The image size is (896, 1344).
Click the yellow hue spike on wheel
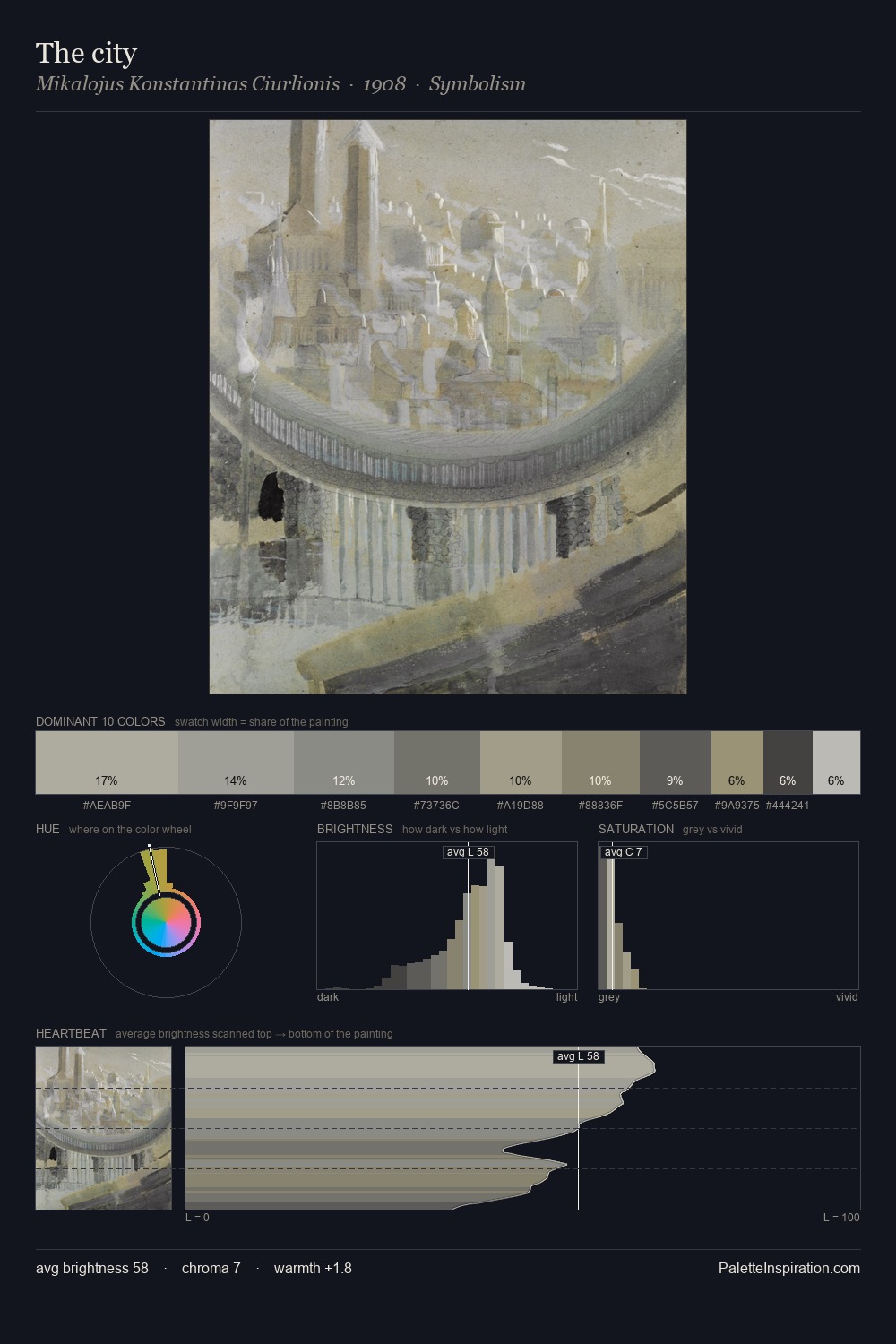[x=155, y=869]
